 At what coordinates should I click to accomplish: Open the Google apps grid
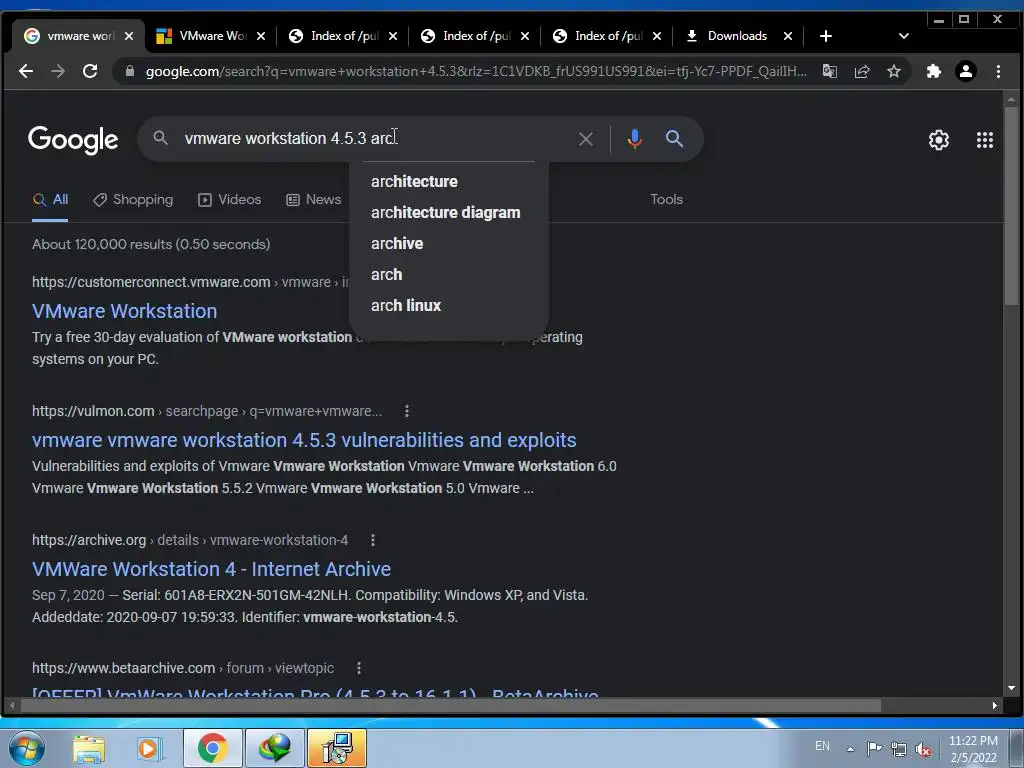point(985,140)
